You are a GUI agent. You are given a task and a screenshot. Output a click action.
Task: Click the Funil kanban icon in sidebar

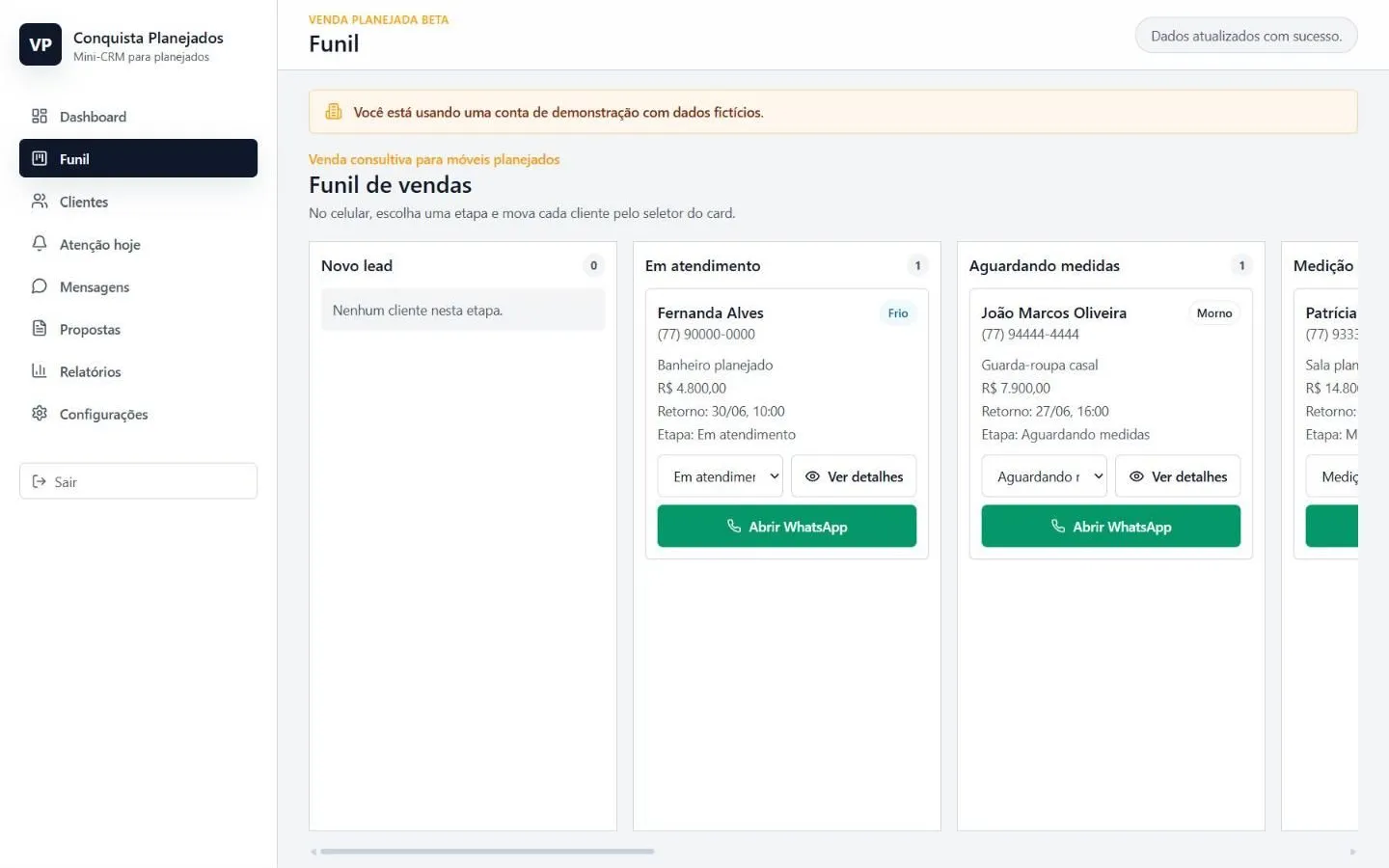tap(40, 159)
